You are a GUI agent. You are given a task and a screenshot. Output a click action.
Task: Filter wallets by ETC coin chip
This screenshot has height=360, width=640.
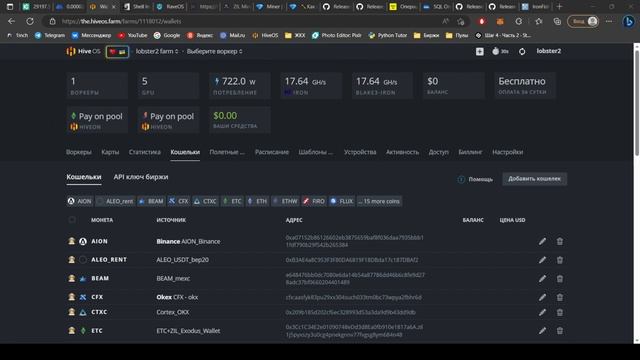[x=232, y=201]
